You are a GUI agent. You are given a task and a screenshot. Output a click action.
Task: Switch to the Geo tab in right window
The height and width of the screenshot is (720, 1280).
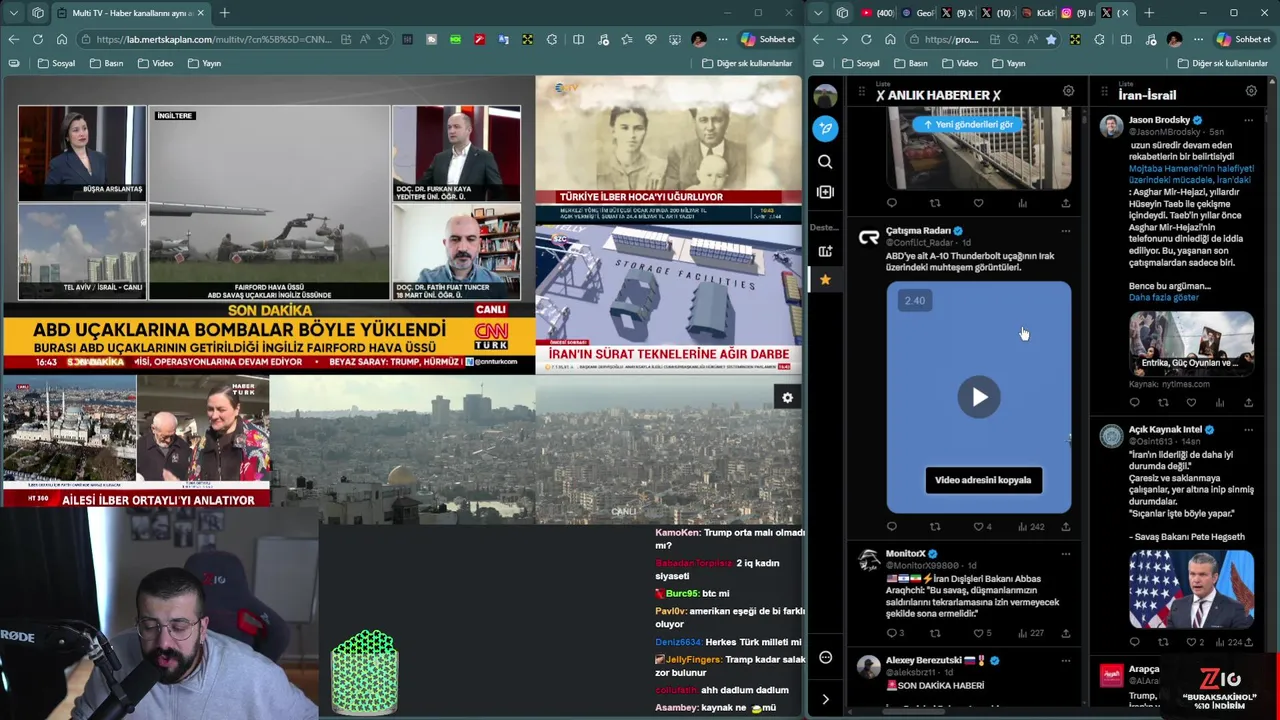[918, 13]
